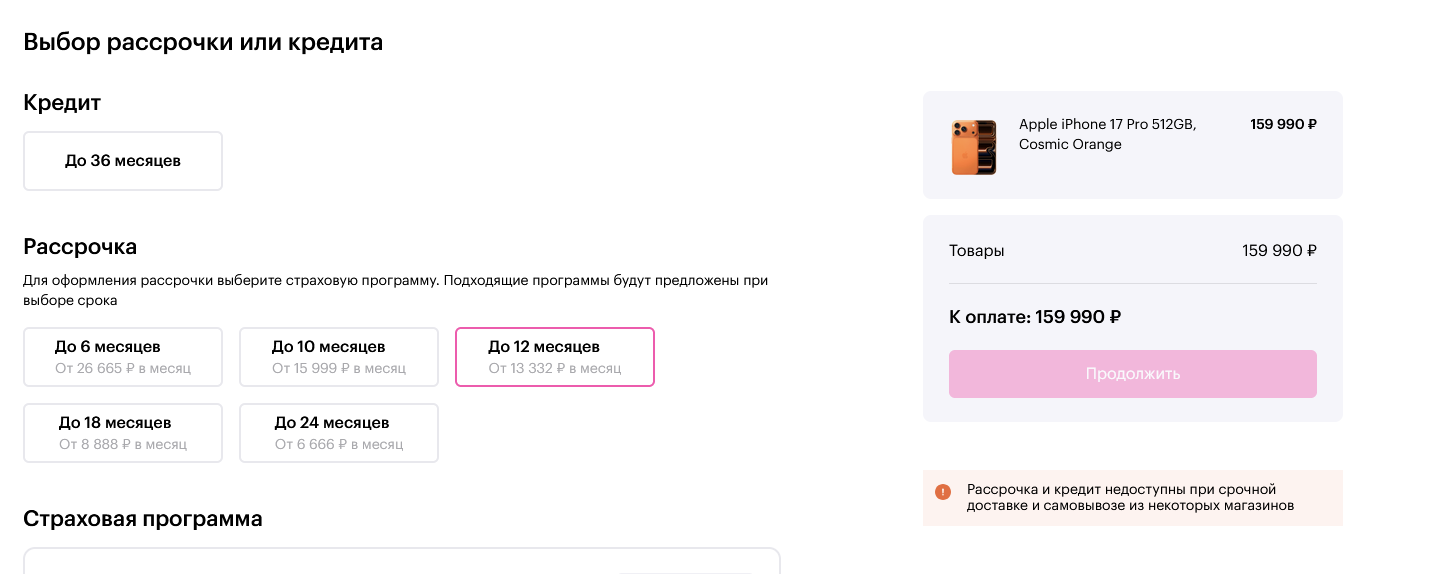The width and height of the screenshot is (1432, 574).
Task: Click the pink Продолжить button
Action: click(x=1133, y=374)
